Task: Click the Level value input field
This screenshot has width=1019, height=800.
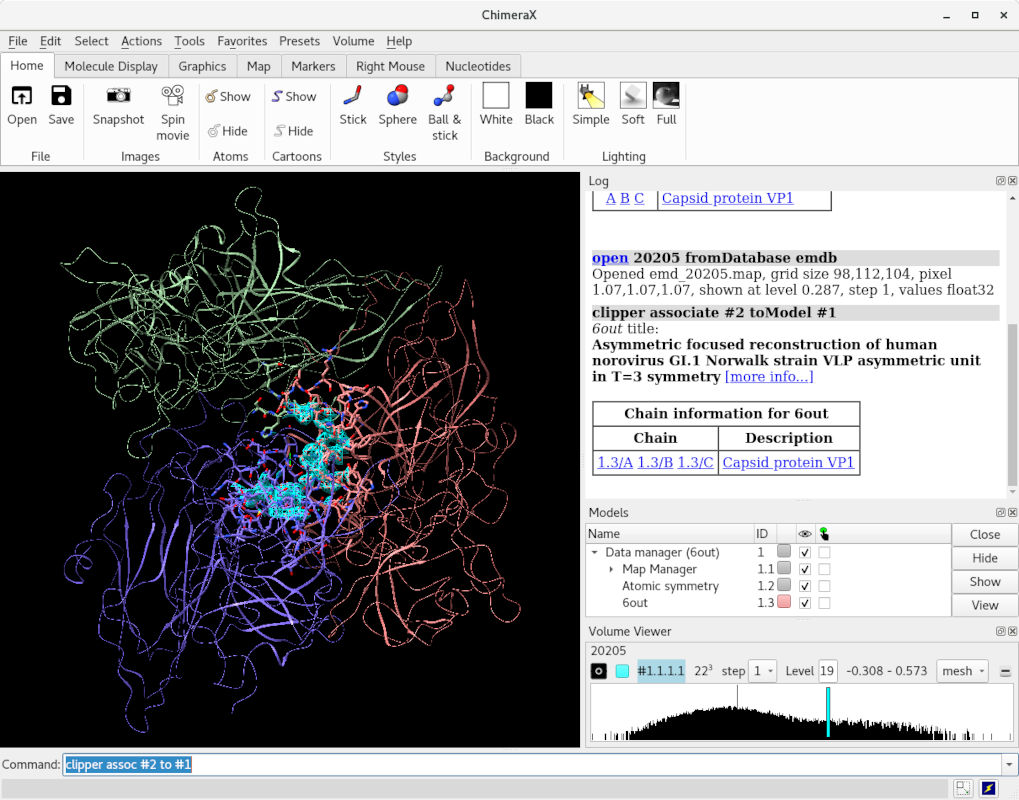Action: click(x=827, y=671)
